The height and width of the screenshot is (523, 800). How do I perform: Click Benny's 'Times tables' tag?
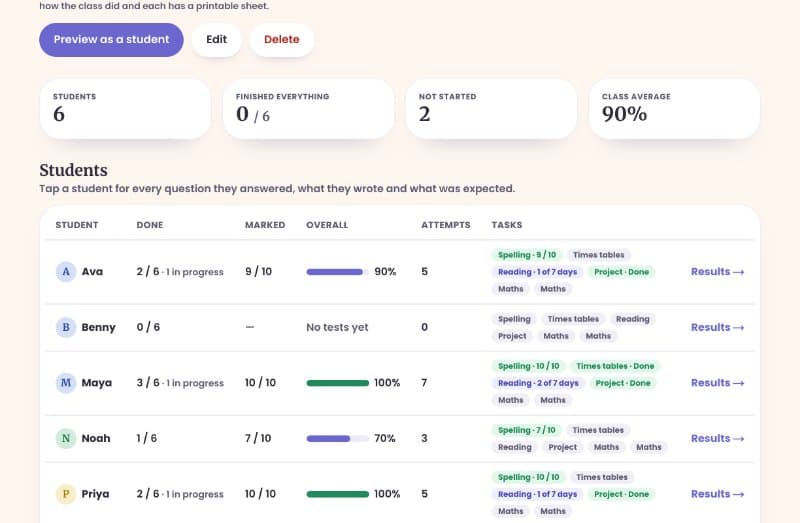pyautogui.click(x=573, y=319)
